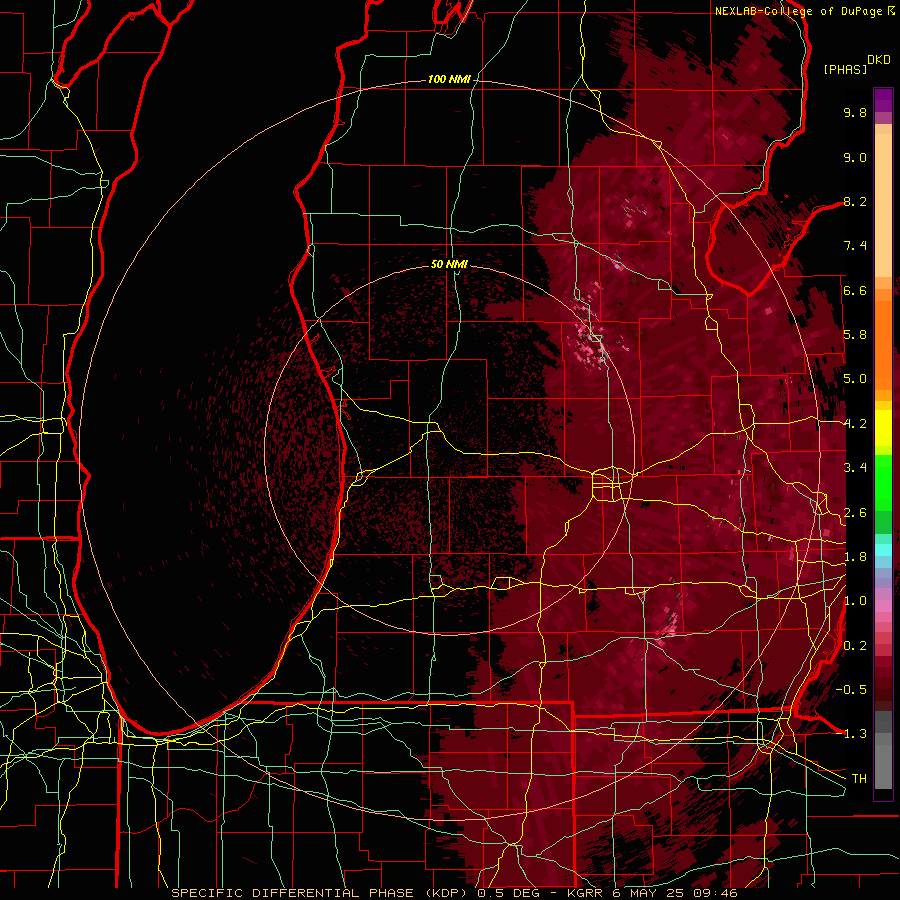Select the DKD unit label above the scale
The height and width of the screenshot is (900, 900).
click(x=879, y=60)
